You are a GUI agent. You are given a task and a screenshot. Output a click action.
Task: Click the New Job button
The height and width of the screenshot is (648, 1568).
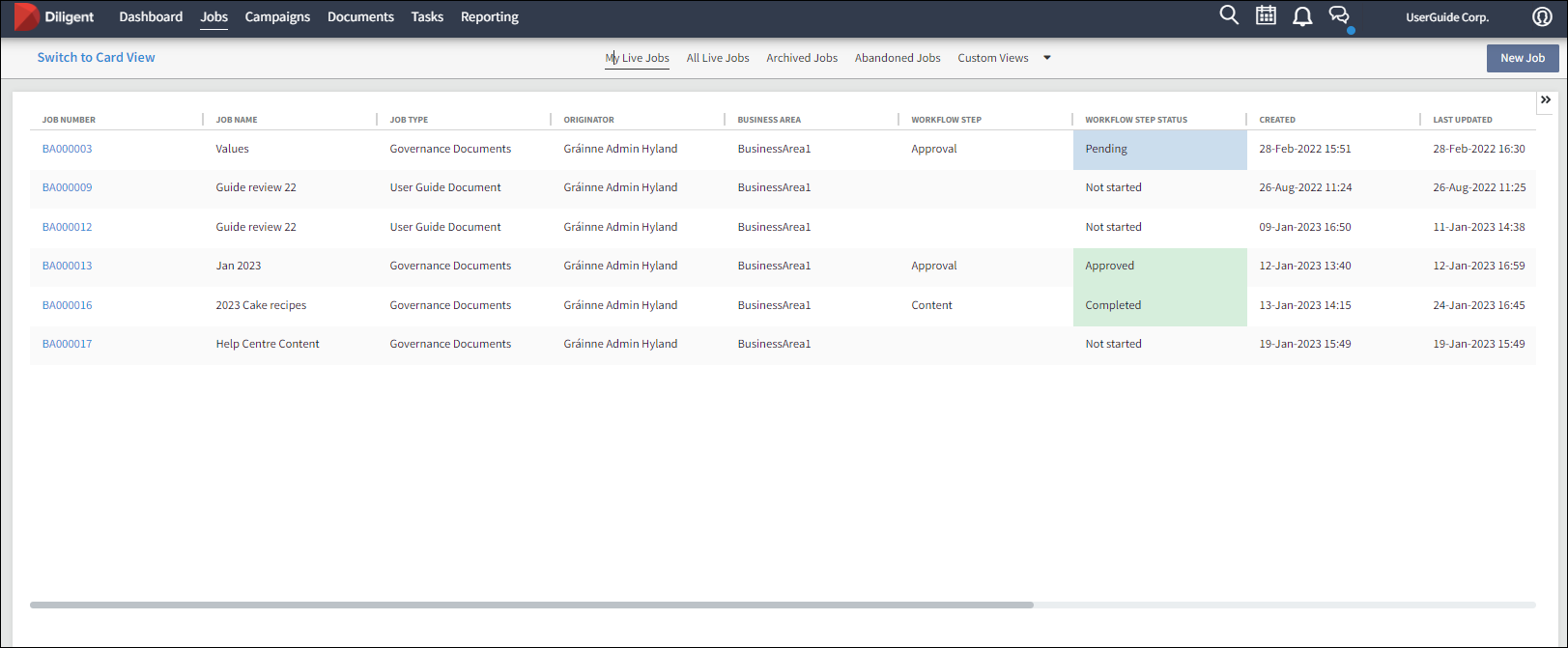click(x=1522, y=58)
